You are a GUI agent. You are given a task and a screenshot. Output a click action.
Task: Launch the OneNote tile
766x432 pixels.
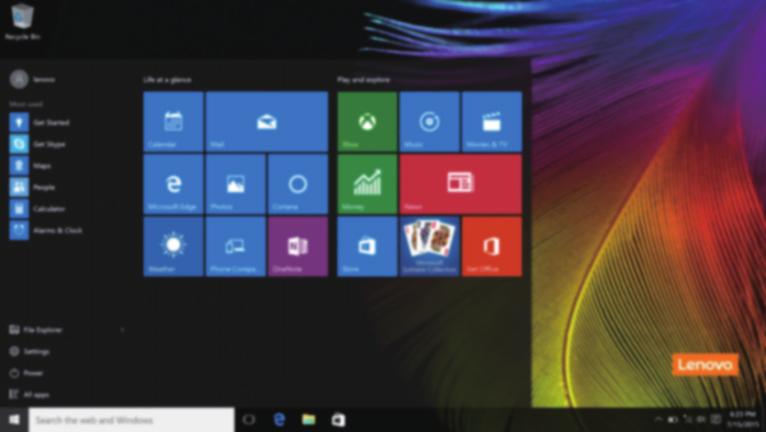pyautogui.click(x=298, y=247)
